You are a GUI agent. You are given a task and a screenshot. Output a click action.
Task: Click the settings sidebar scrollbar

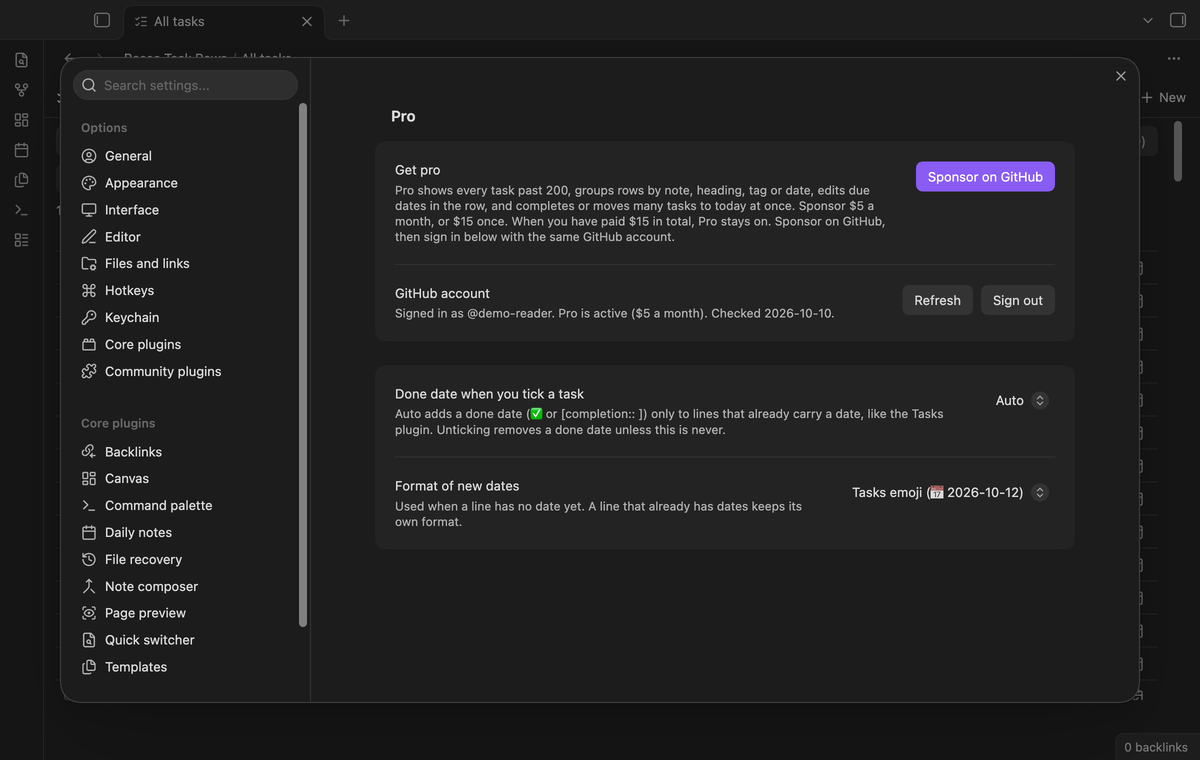pos(303,365)
